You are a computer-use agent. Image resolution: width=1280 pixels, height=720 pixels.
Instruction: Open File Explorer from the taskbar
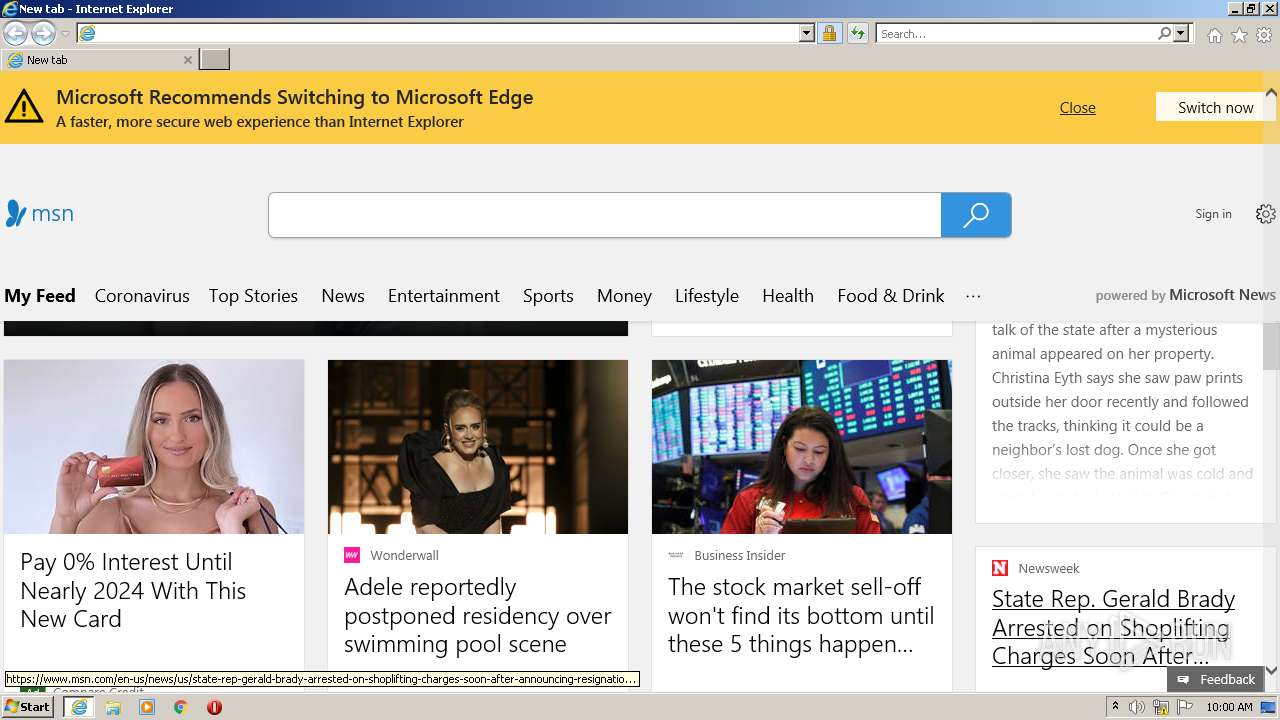click(113, 707)
